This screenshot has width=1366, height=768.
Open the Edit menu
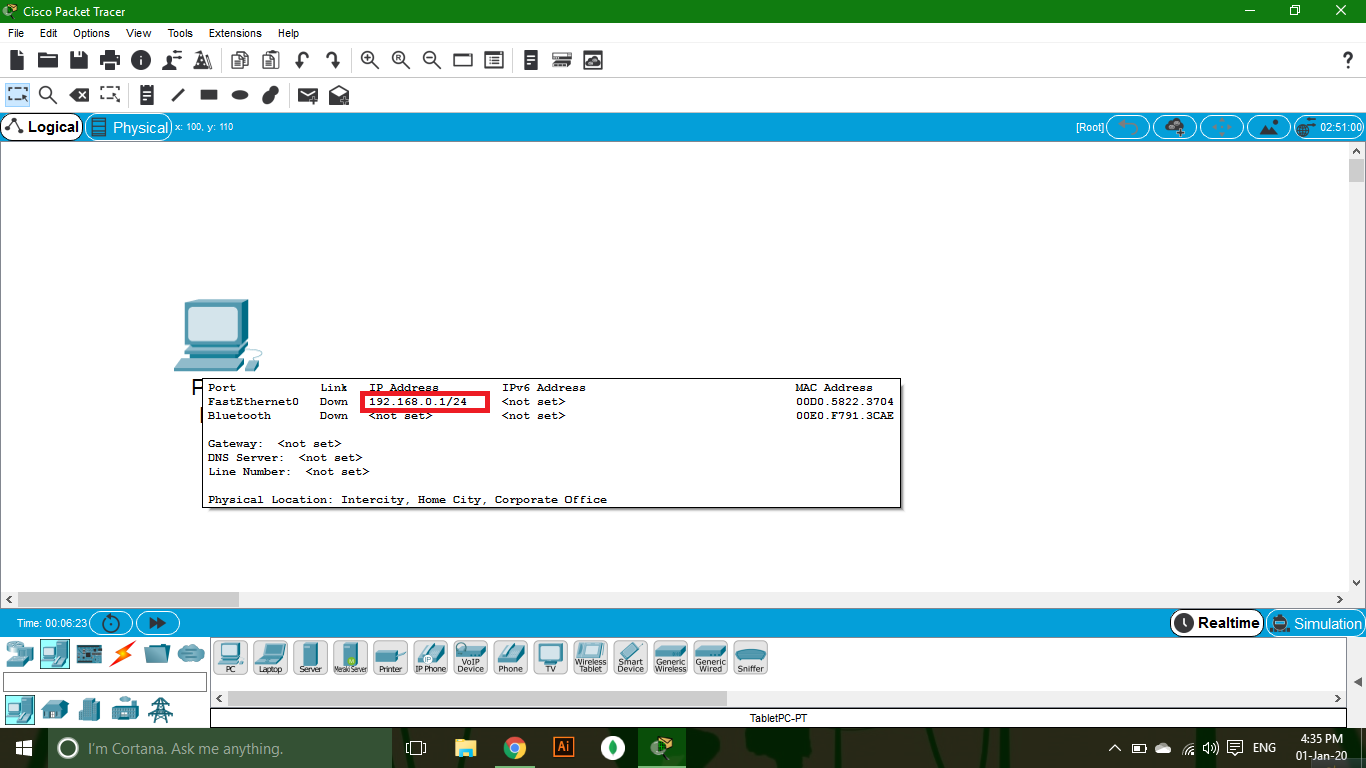click(x=48, y=33)
